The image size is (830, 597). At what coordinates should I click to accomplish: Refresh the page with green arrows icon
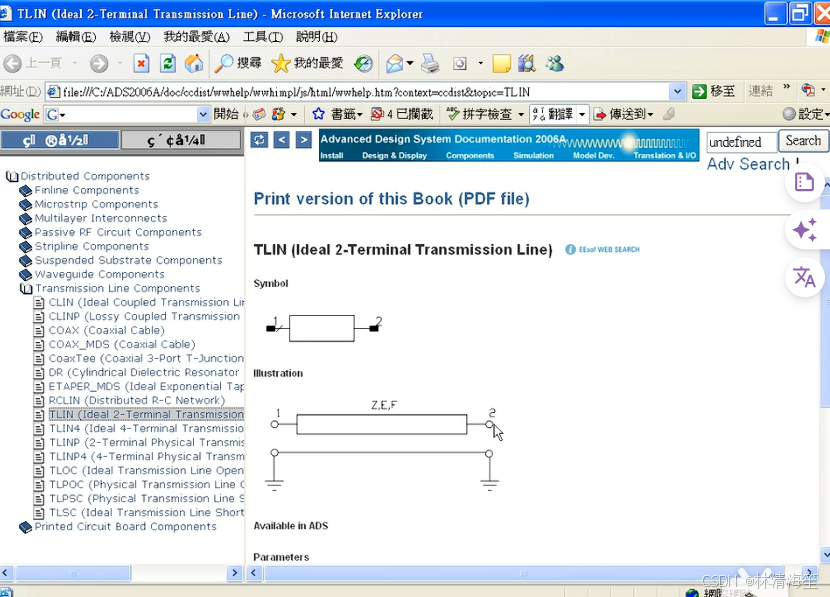coord(168,64)
